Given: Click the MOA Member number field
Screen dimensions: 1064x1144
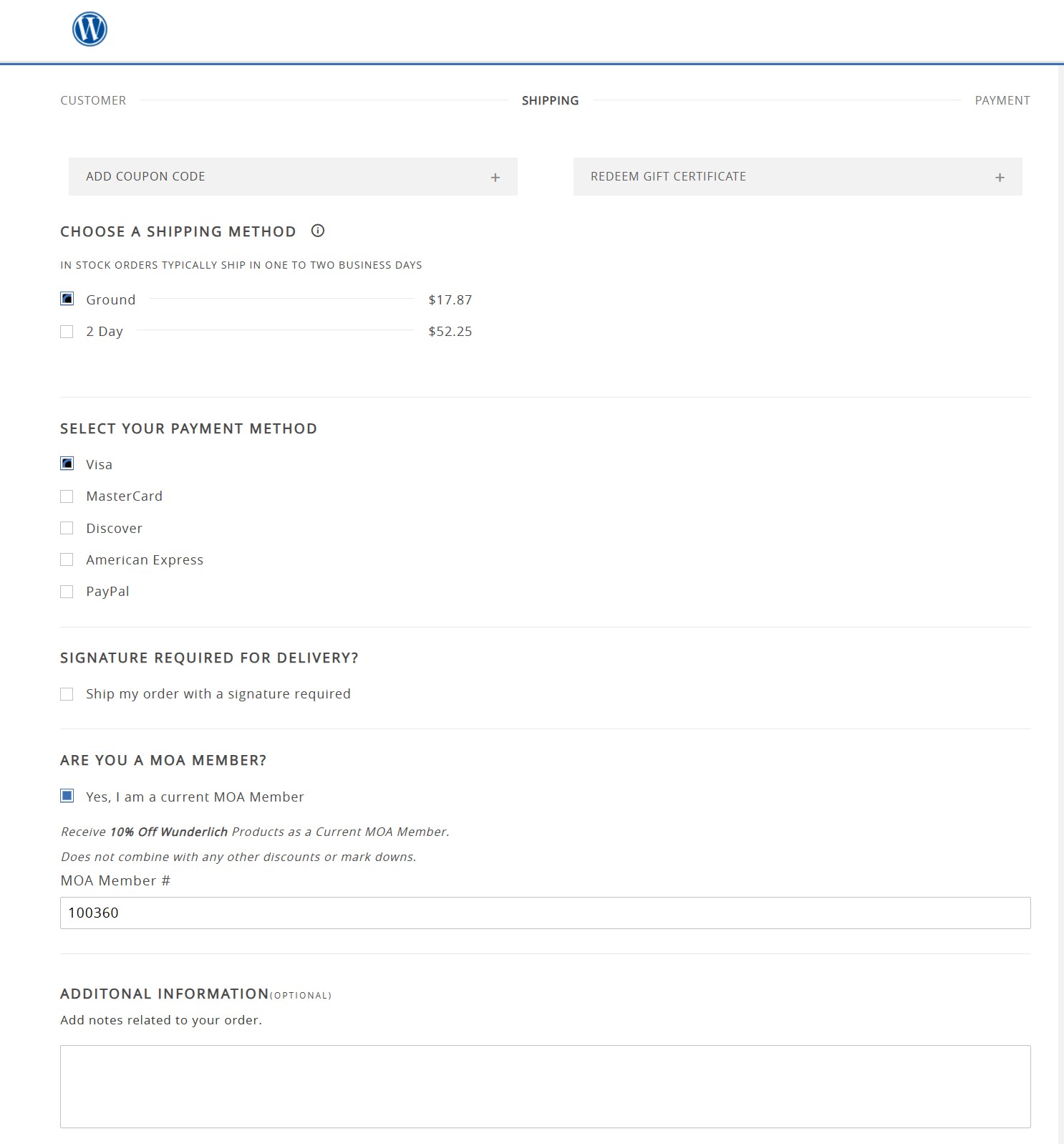Looking at the screenshot, I should click(x=545, y=913).
